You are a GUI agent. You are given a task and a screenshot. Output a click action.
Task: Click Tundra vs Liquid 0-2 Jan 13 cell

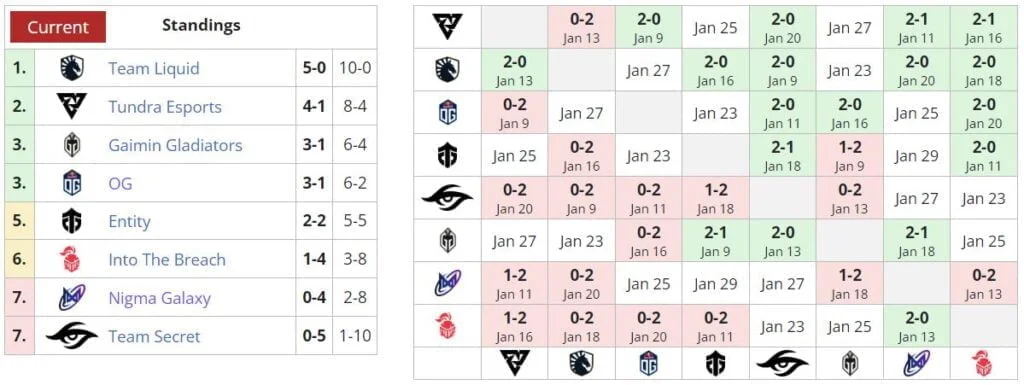581,27
